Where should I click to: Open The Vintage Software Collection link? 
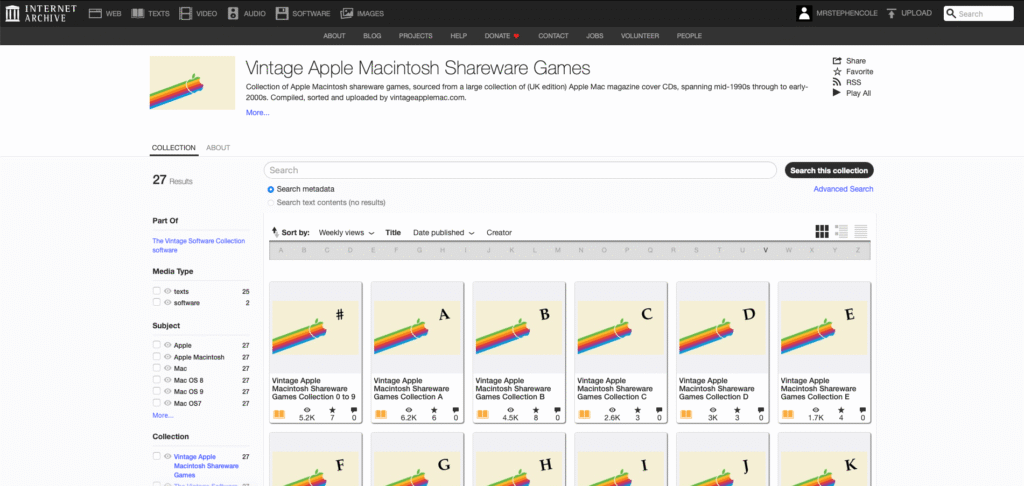199,245
